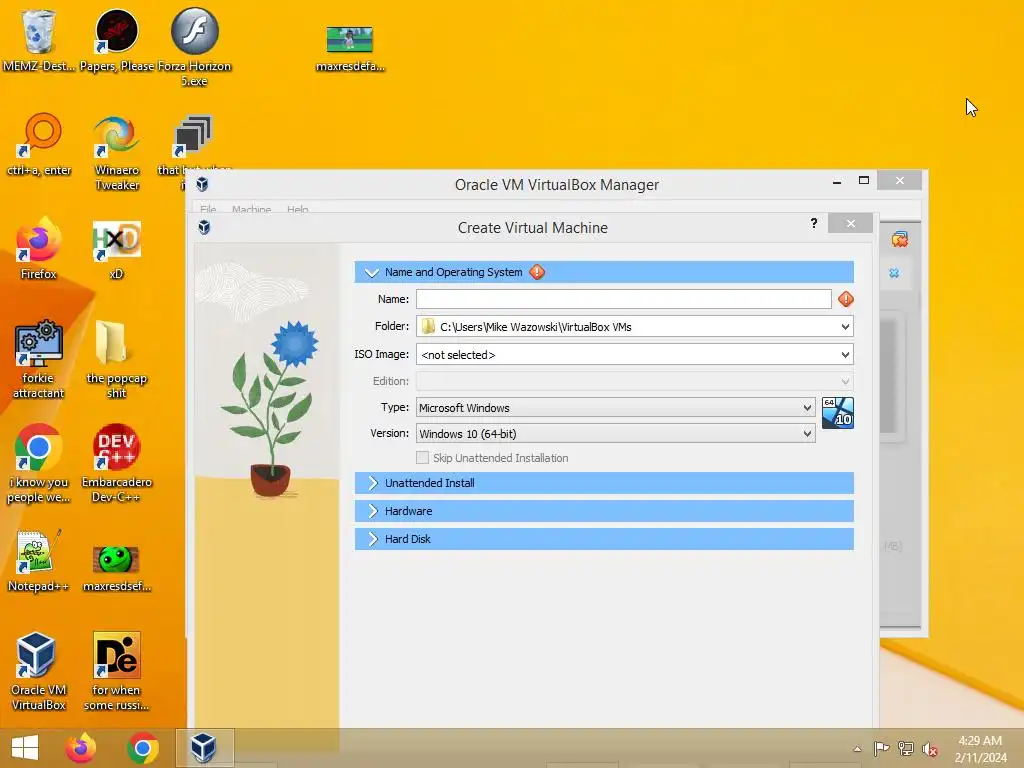The image size is (1024, 768).
Task: Open the Windows Start button
Action: 25,748
